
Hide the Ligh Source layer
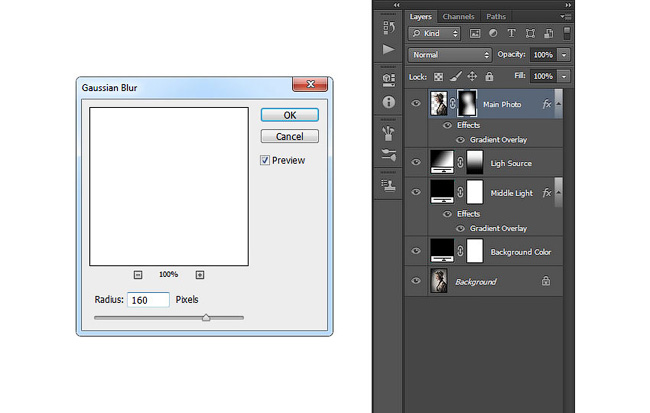tap(416, 162)
